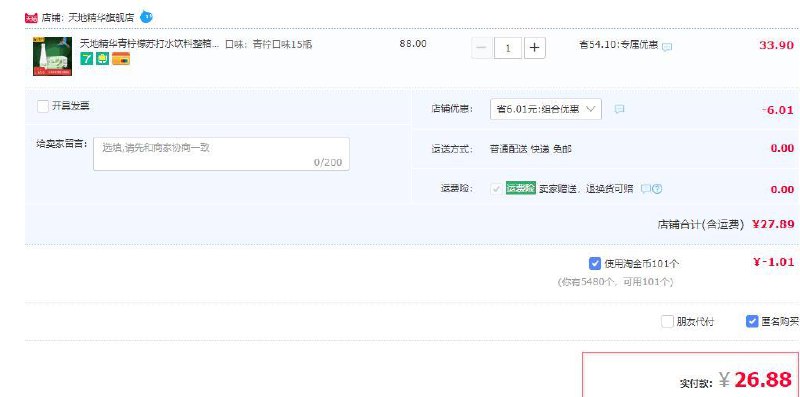Open the lime soda product thumbnail

[x=52, y=56]
